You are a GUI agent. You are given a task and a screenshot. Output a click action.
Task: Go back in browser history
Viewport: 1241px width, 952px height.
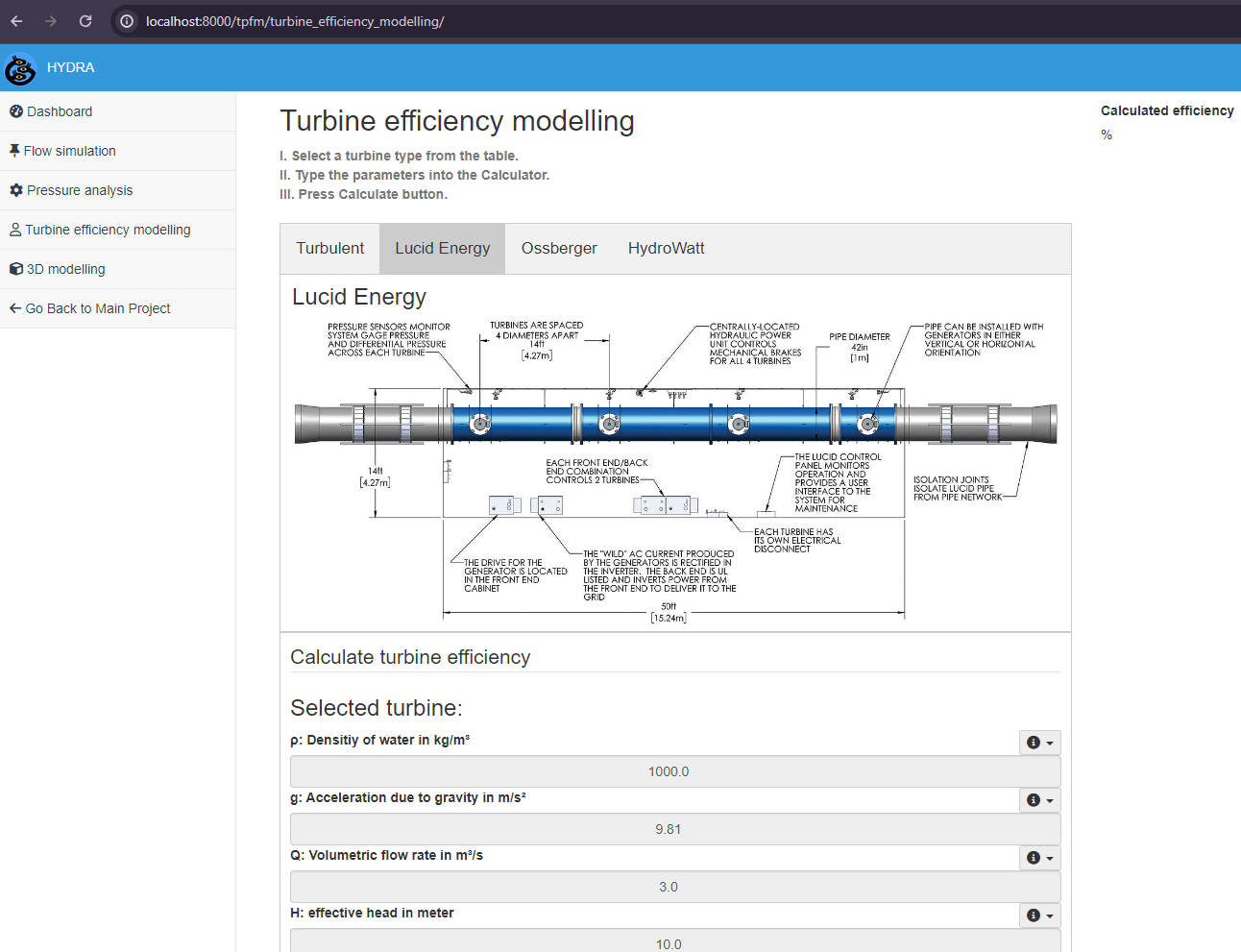[x=16, y=21]
